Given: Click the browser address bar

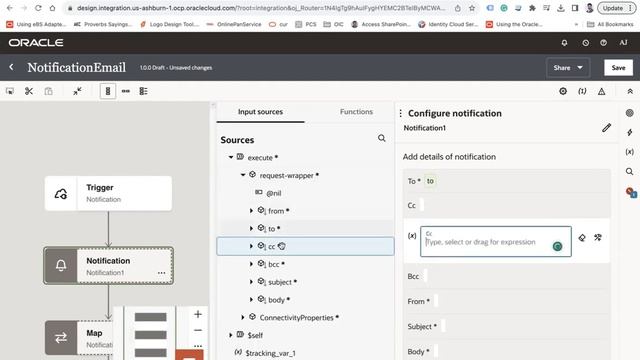Looking at the screenshot, I should click(261, 8).
